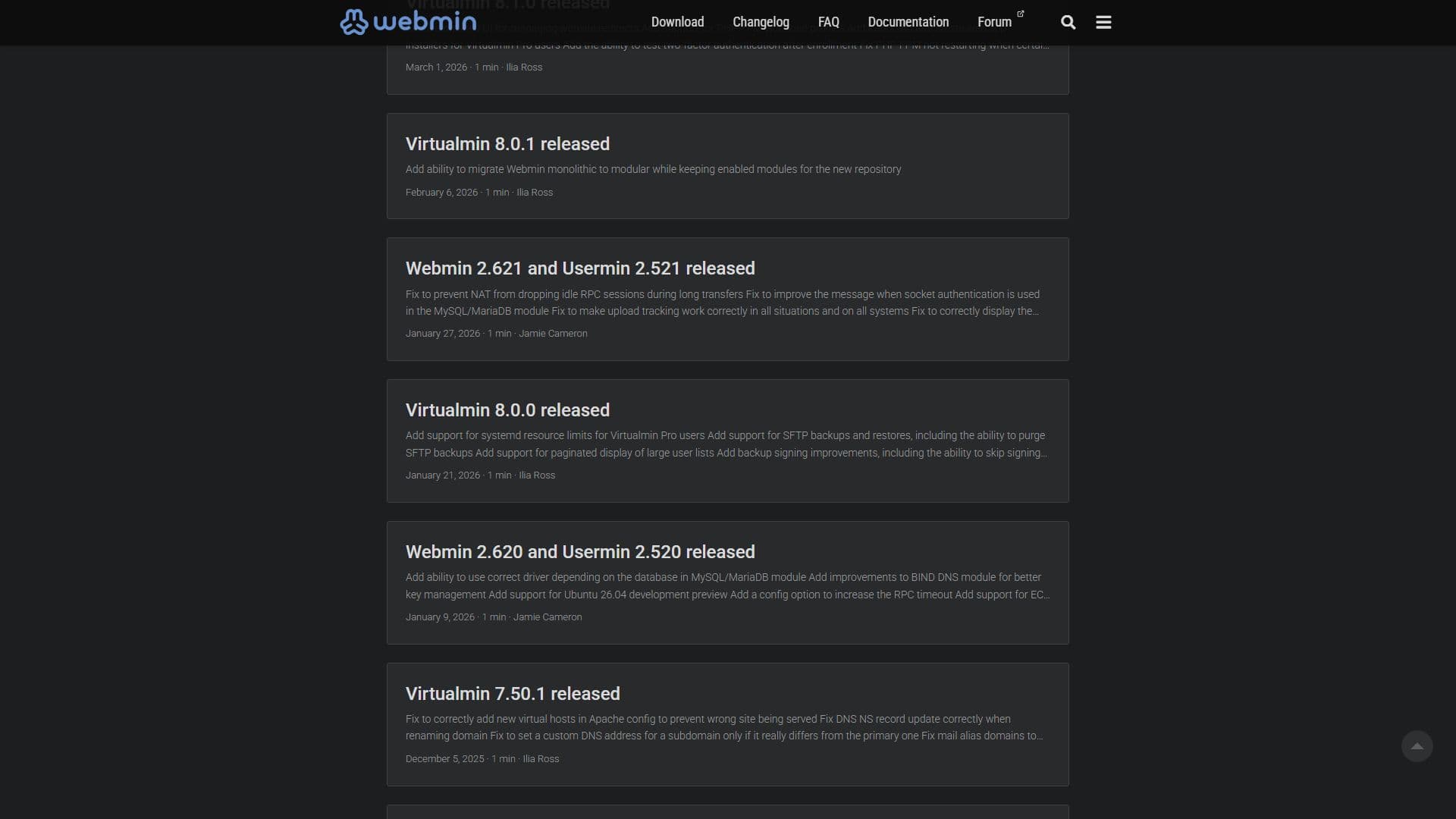Open the search magnifier icon
This screenshot has height=819, width=1456.
(1068, 22)
